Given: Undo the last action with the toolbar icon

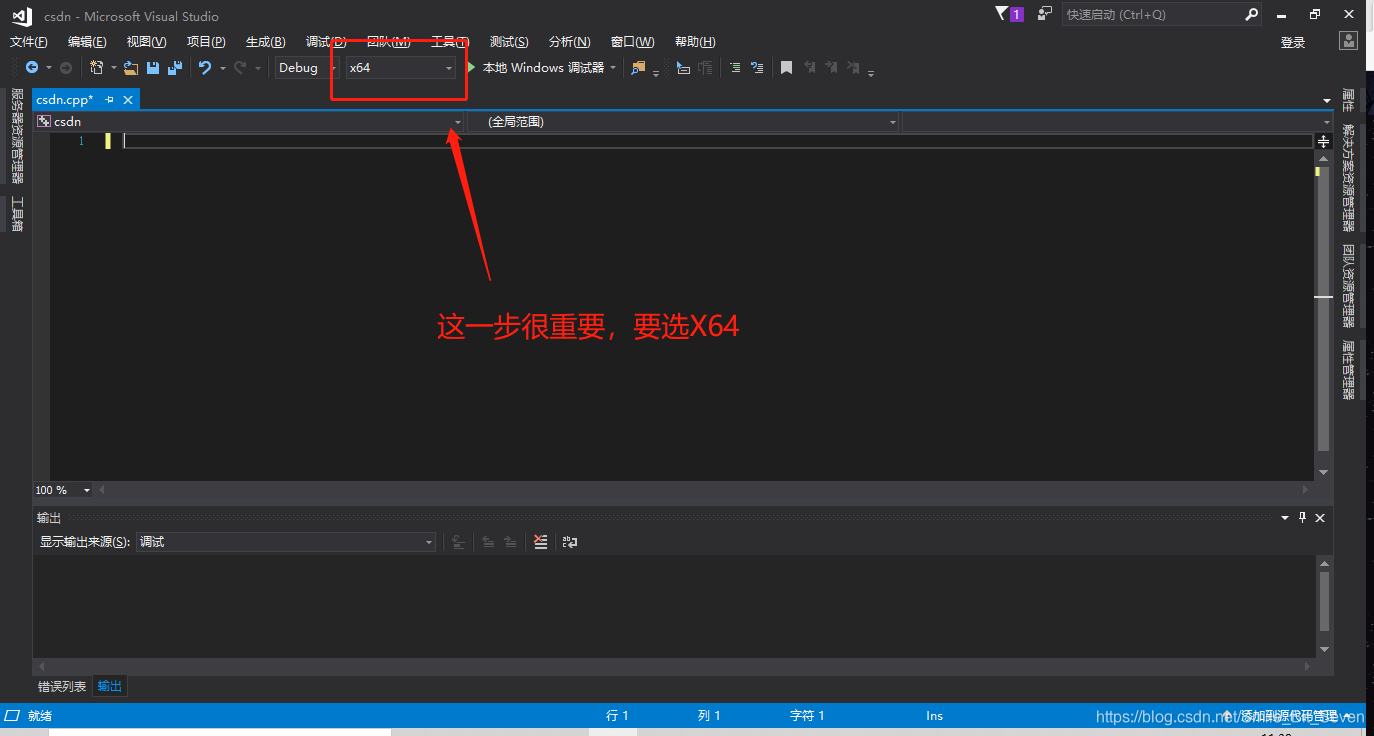Looking at the screenshot, I should tap(205, 68).
